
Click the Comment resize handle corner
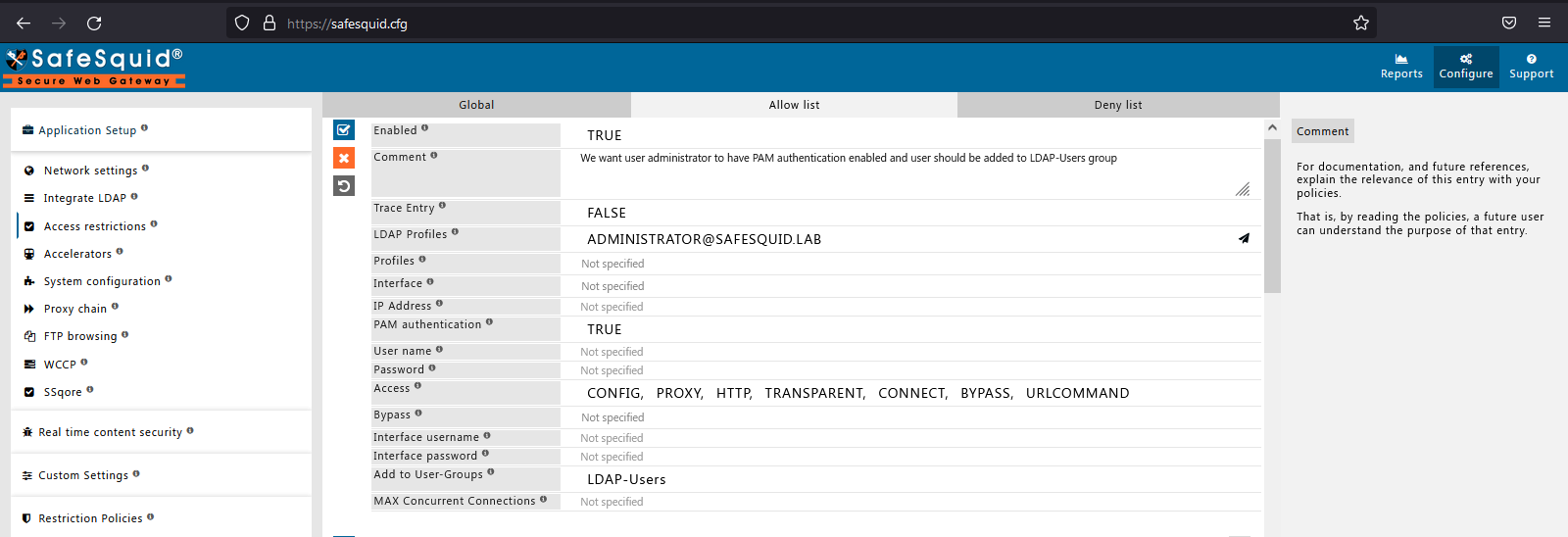1243,189
